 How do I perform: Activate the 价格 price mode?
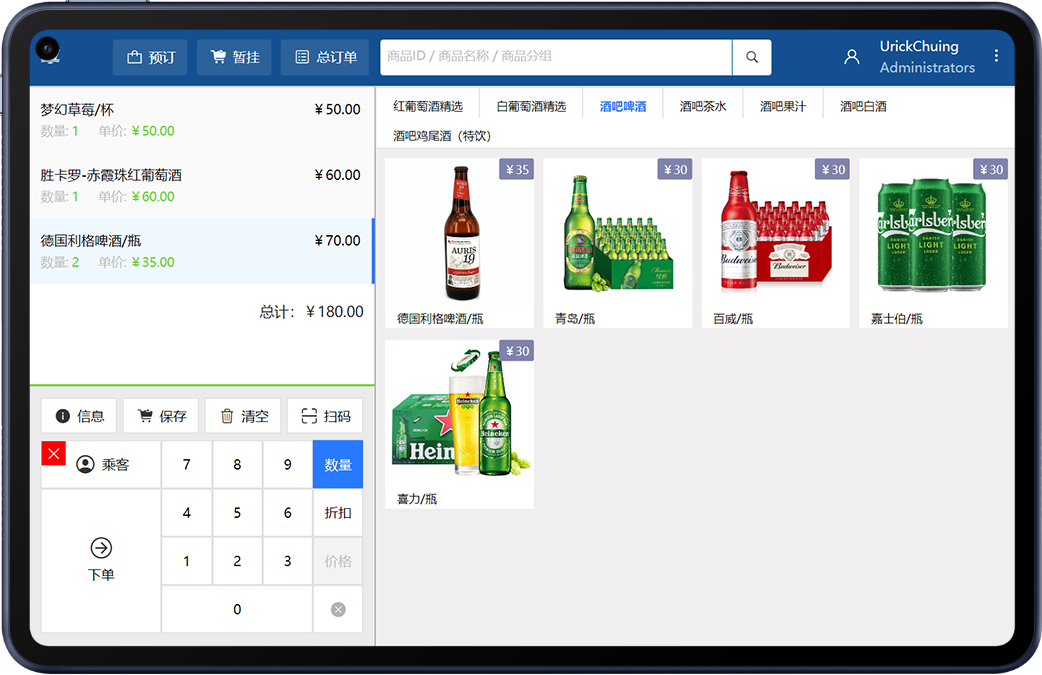[338, 561]
